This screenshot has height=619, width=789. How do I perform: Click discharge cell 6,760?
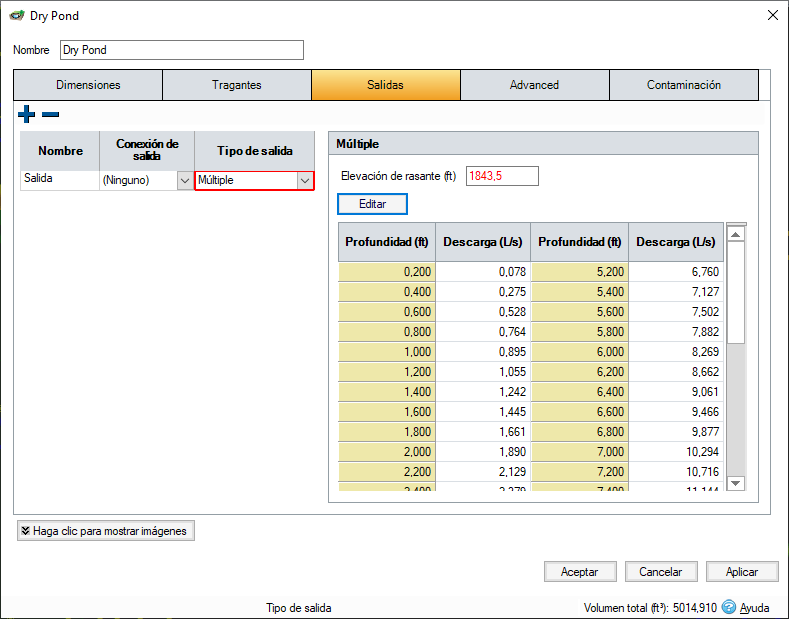[676, 272]
